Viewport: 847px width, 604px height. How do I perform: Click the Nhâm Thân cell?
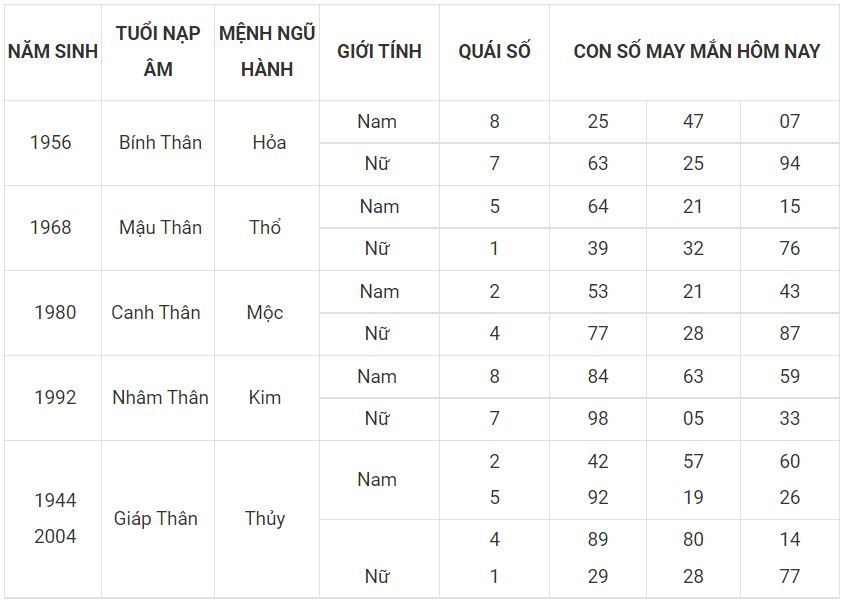click(x=158, y=398)
